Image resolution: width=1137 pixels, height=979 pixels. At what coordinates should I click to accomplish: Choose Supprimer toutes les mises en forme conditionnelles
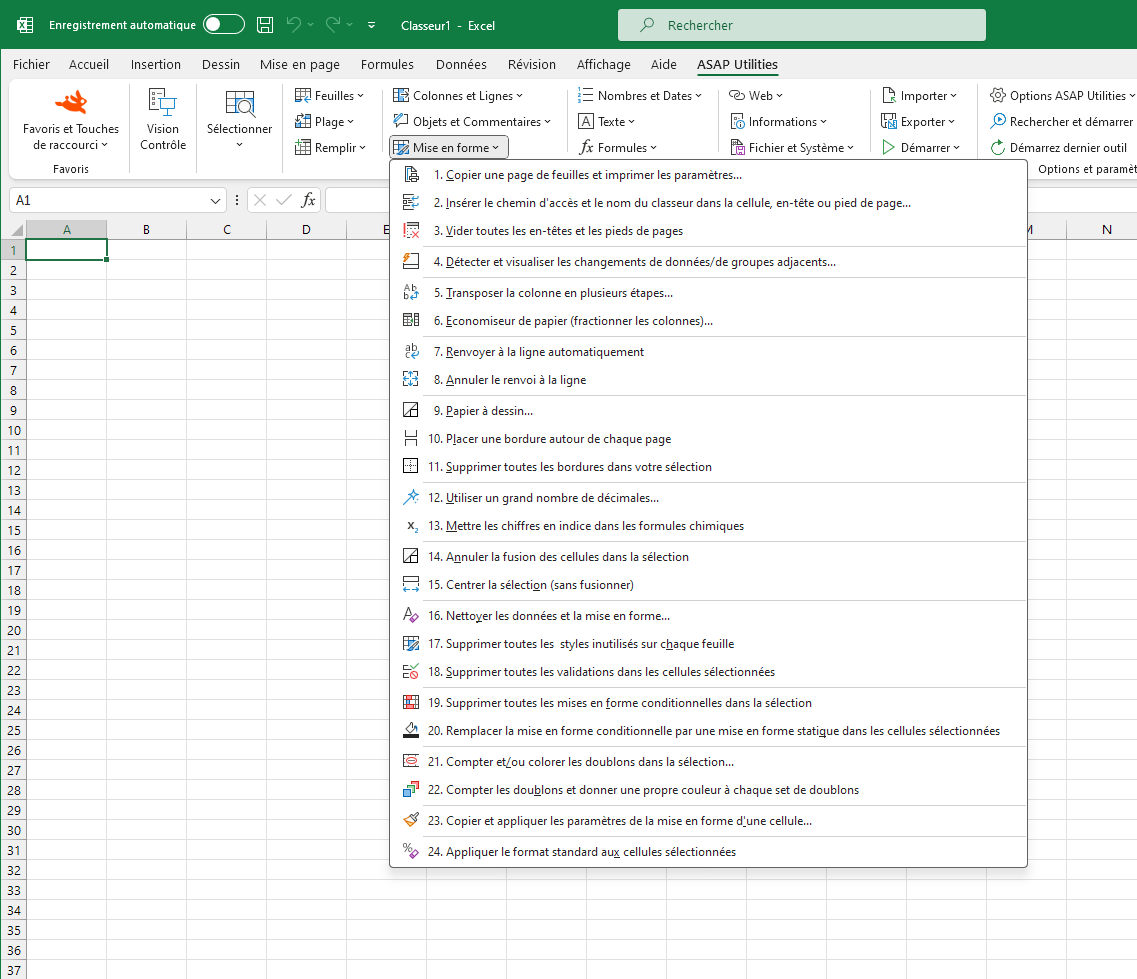pos(708,703)
